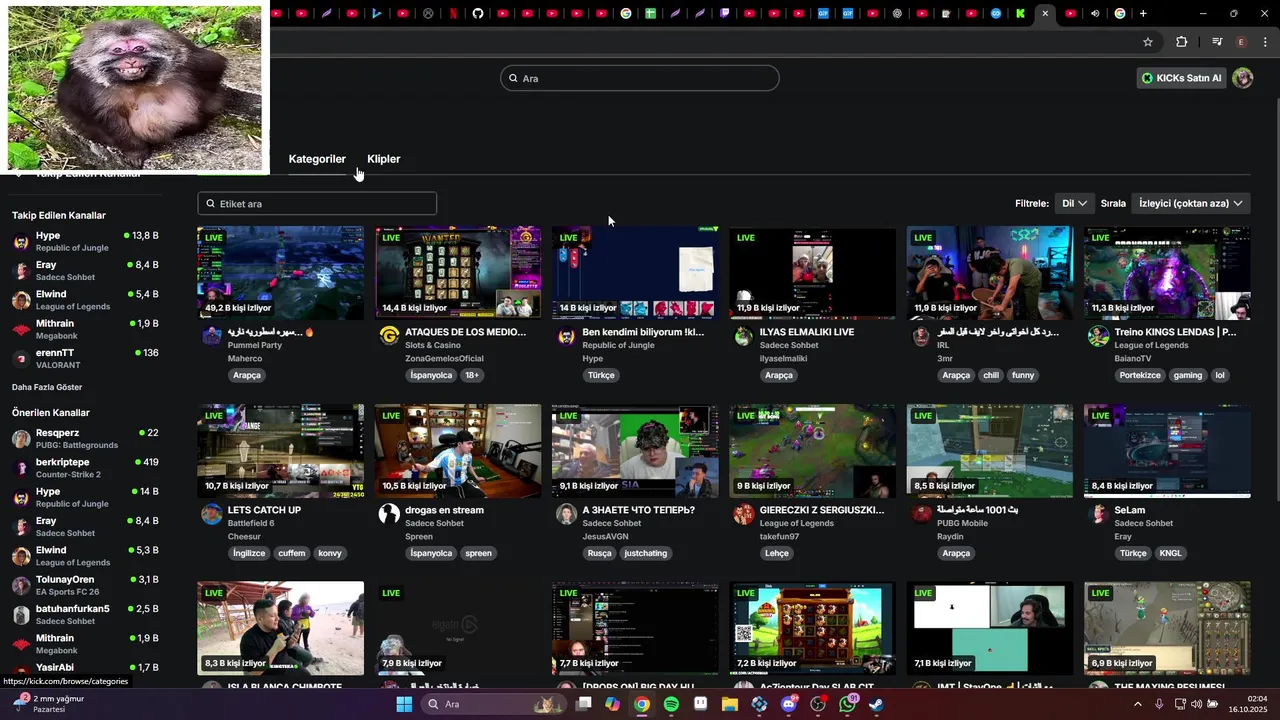The height and width of the screenshot is (720, 1280).
Task: Open 'PUBG Mobile' category under Raydin stream
Action: [x=962, y=523]
